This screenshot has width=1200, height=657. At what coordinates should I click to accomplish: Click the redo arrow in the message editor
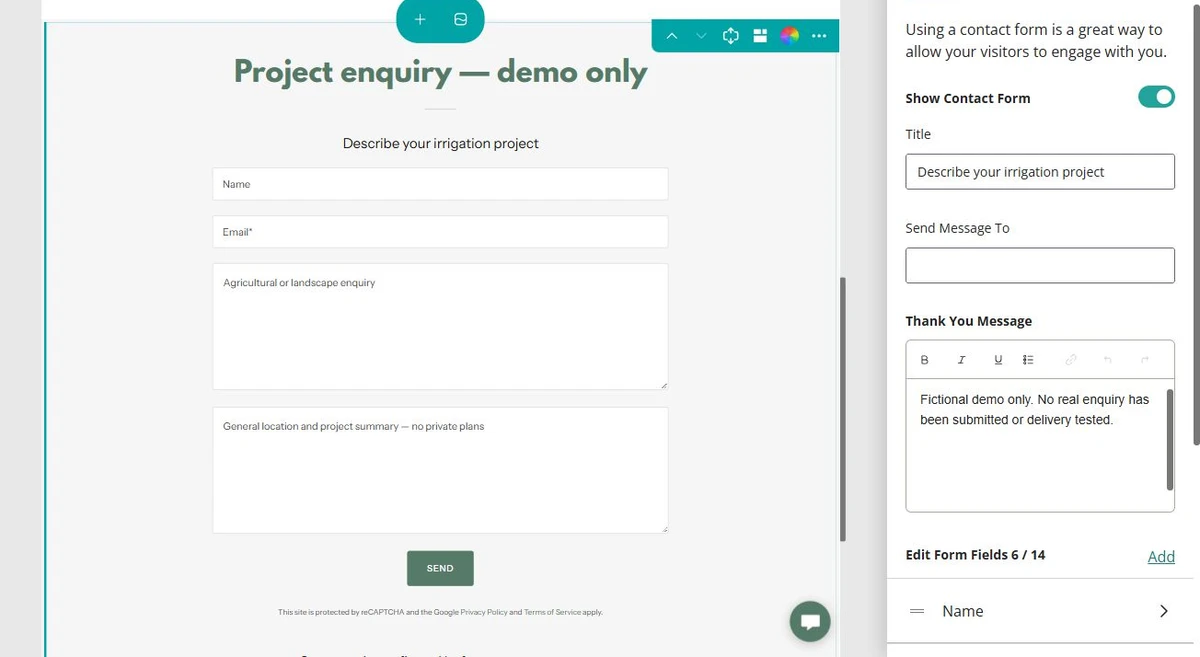tap(1145, 360)
